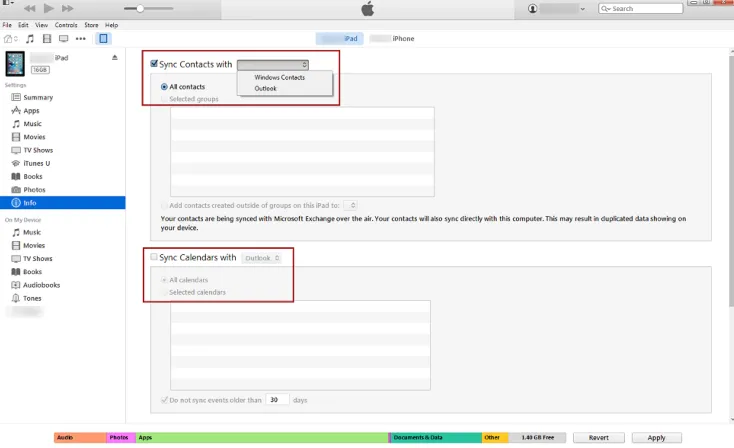The height and width of the screenshot is (448, 734).
Task: Click the Apply button
Action: click(656, 437)
